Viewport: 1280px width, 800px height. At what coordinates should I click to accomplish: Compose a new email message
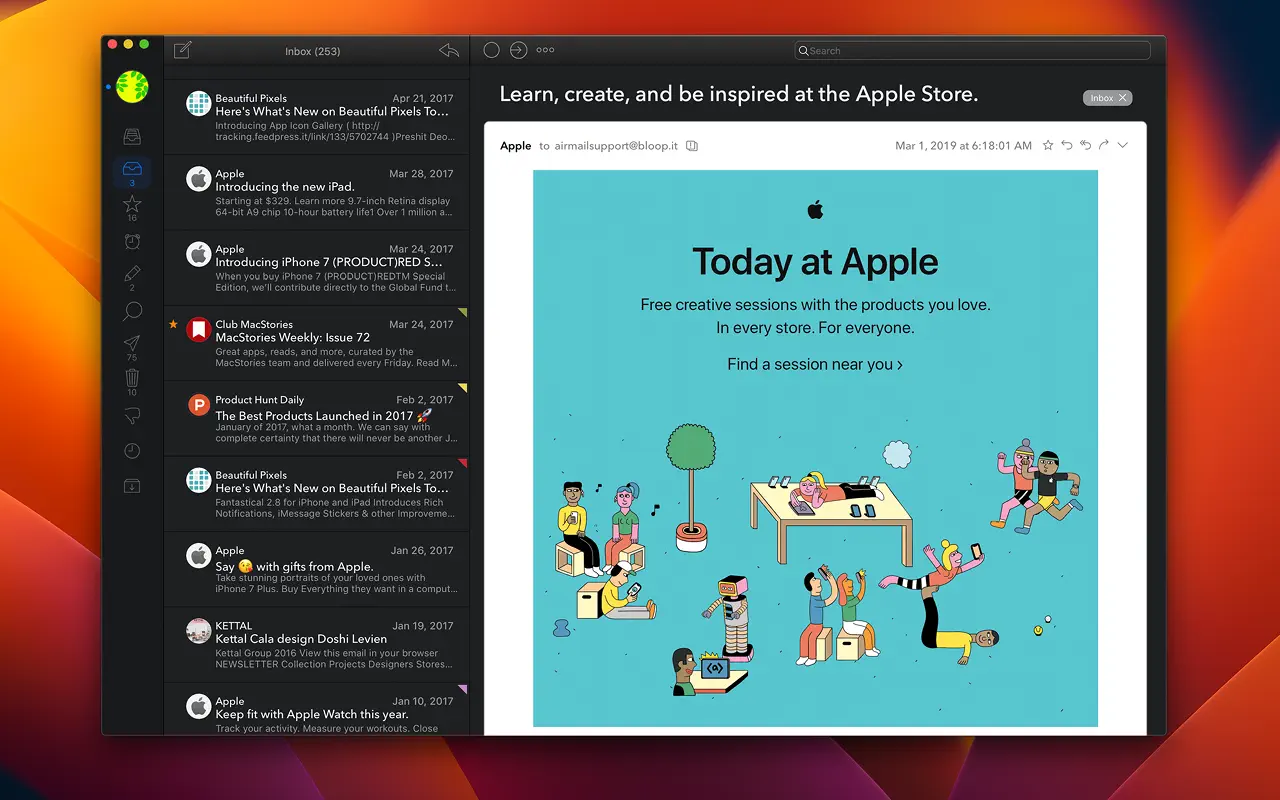tap(183, 49)
